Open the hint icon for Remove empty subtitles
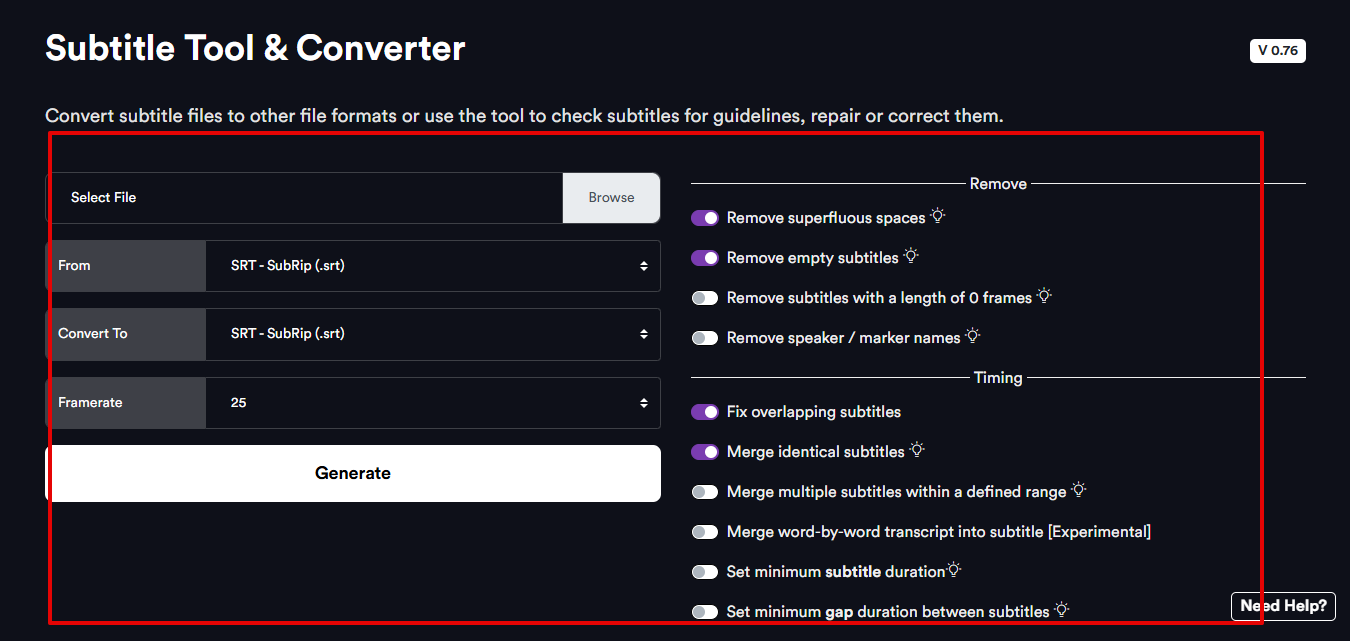Screen dimensions: 1350x641 coord(910,255)
